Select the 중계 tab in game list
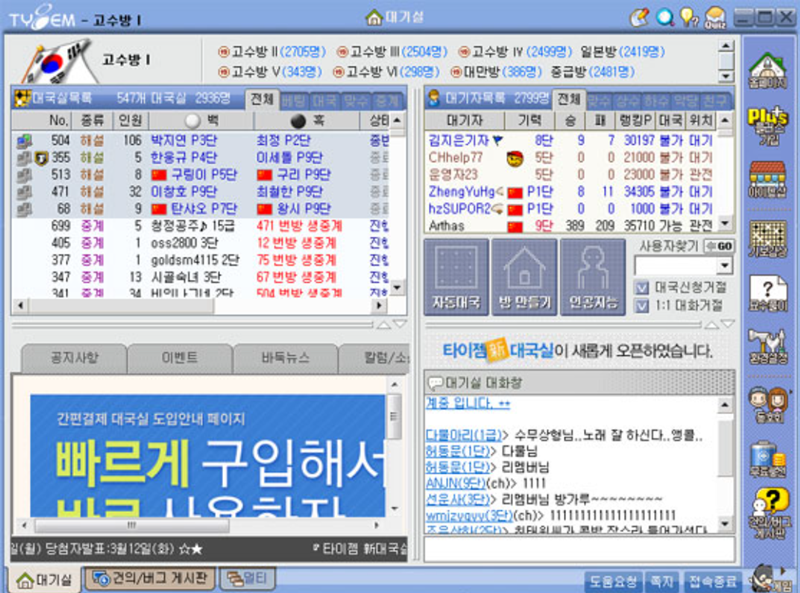 (x=387, y=101)
